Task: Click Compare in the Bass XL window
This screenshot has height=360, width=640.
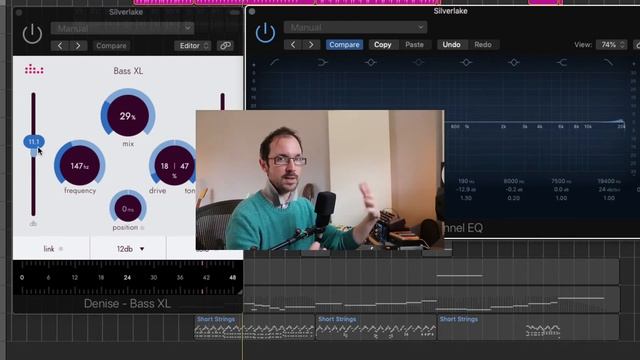Action: click(x=111, y=46)
